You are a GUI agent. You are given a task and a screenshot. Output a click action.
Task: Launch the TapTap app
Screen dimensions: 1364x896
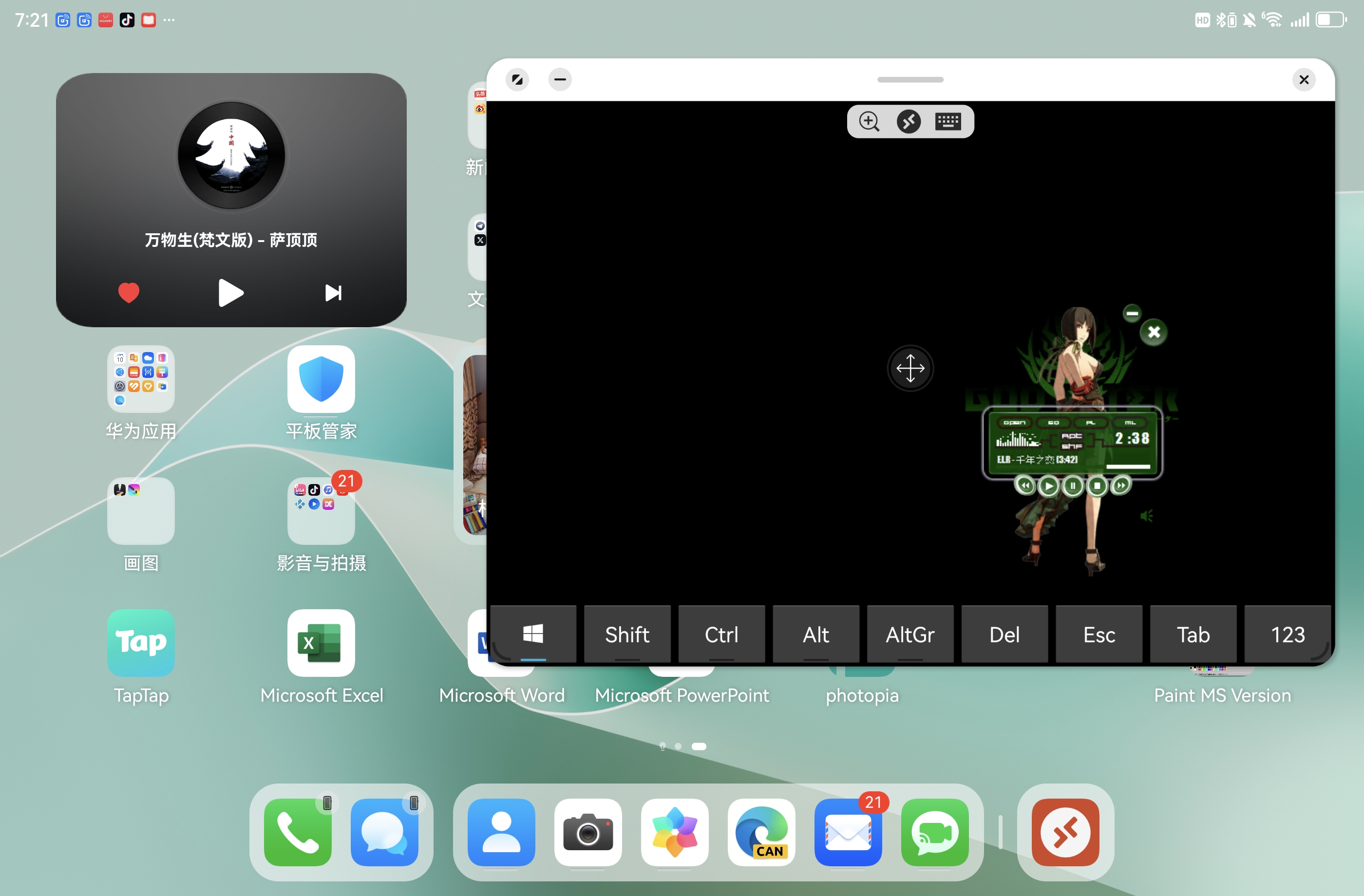point(141,642)
